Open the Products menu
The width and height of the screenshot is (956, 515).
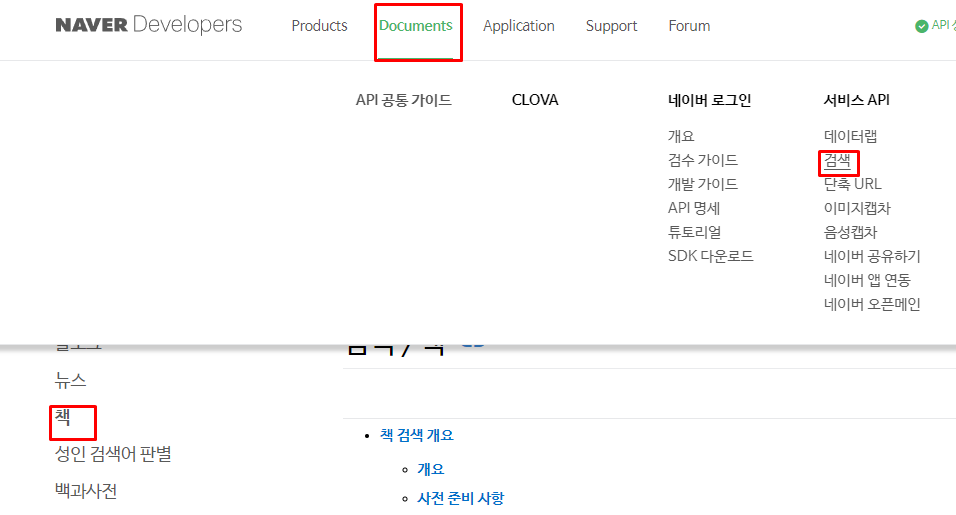(319, 26)
